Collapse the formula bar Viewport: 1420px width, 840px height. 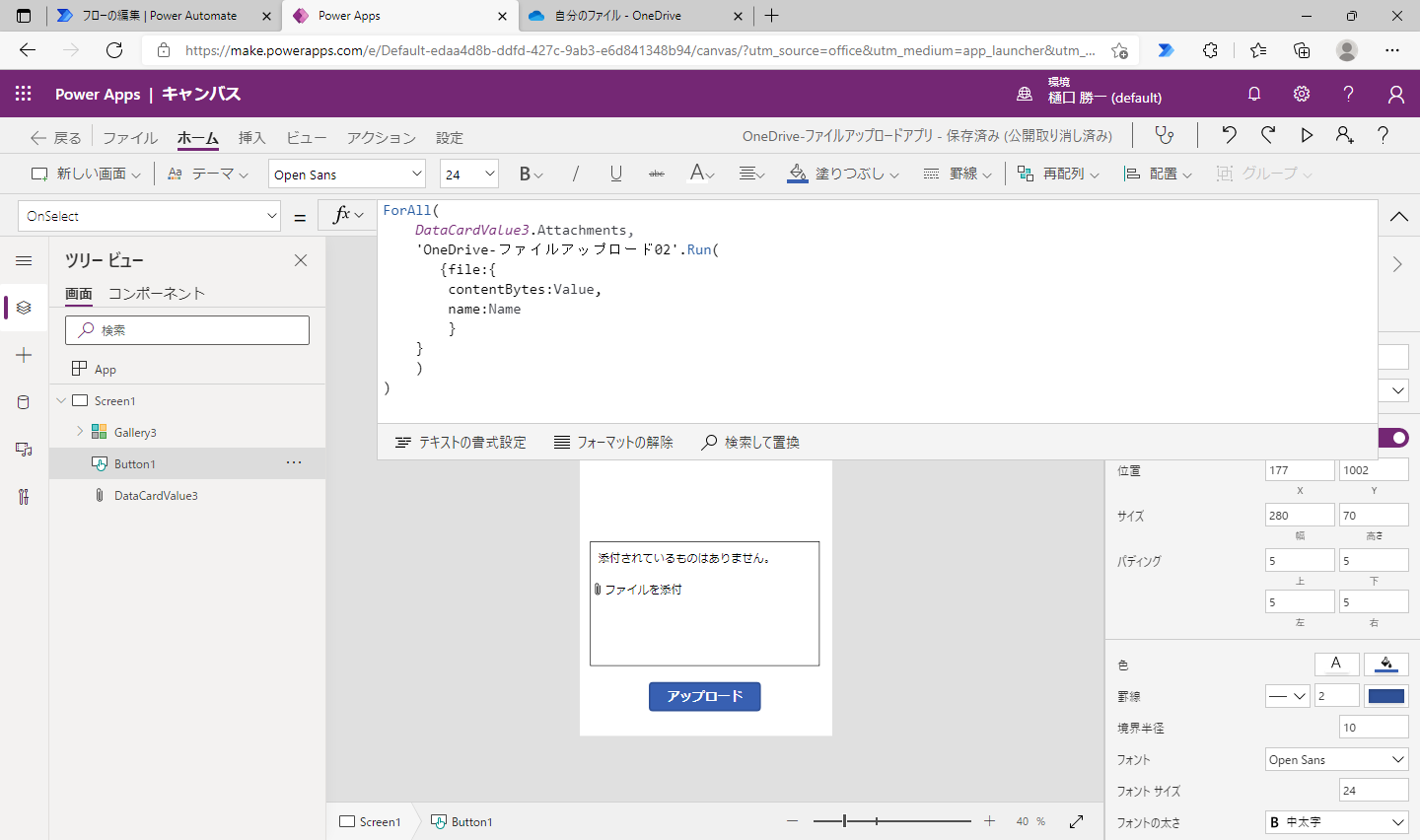pos(1398,216)
